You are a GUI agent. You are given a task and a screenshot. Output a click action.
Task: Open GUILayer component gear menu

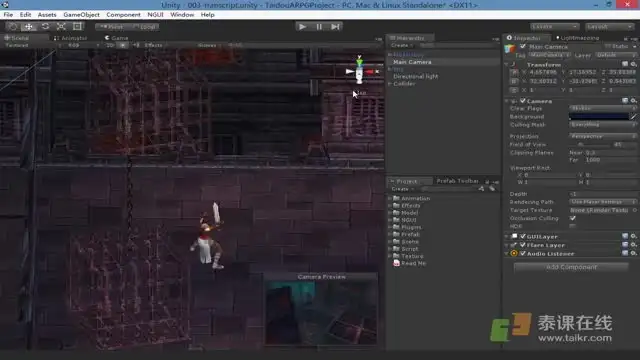tap(633, 236)
